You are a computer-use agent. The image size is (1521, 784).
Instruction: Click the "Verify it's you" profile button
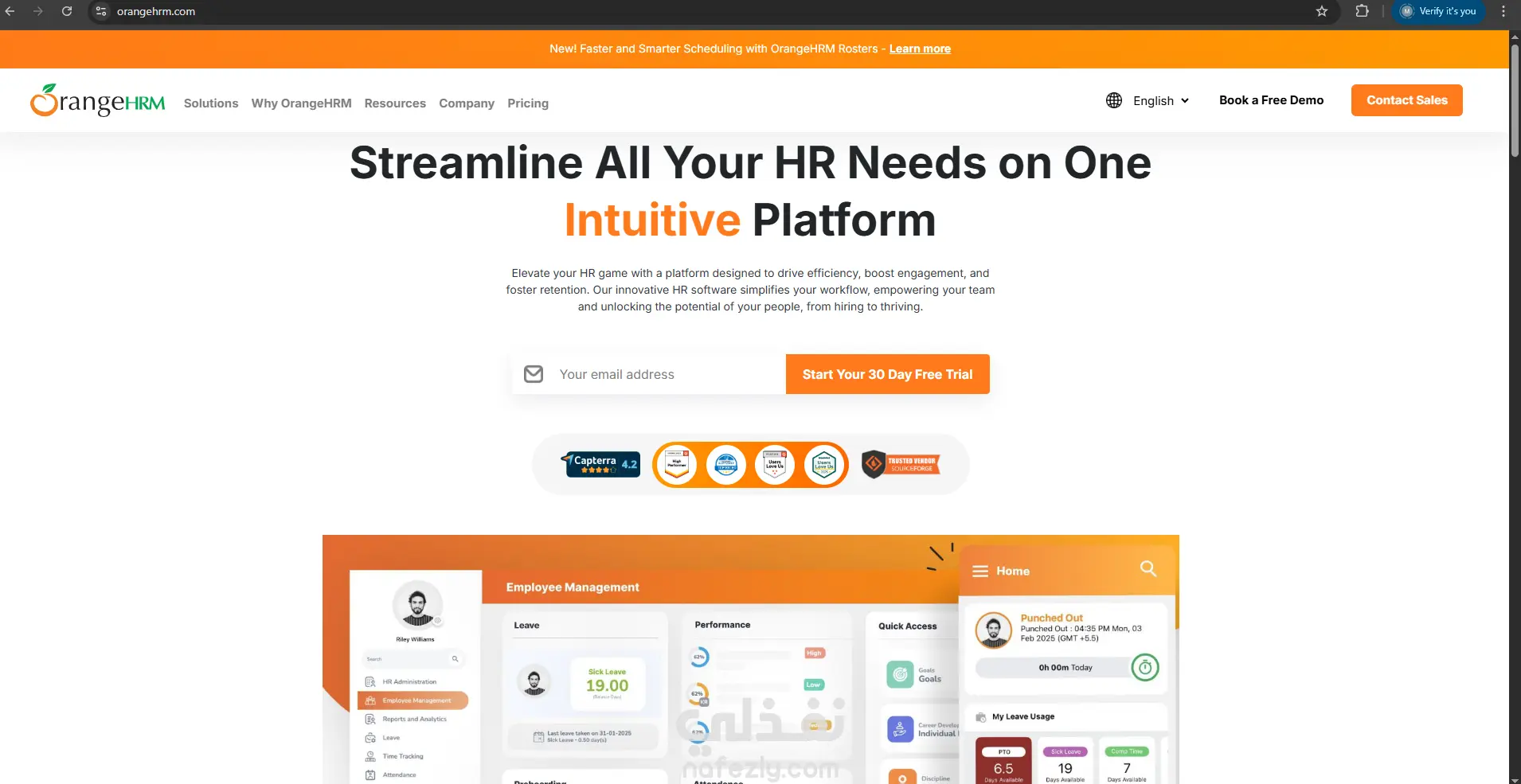1438,11
